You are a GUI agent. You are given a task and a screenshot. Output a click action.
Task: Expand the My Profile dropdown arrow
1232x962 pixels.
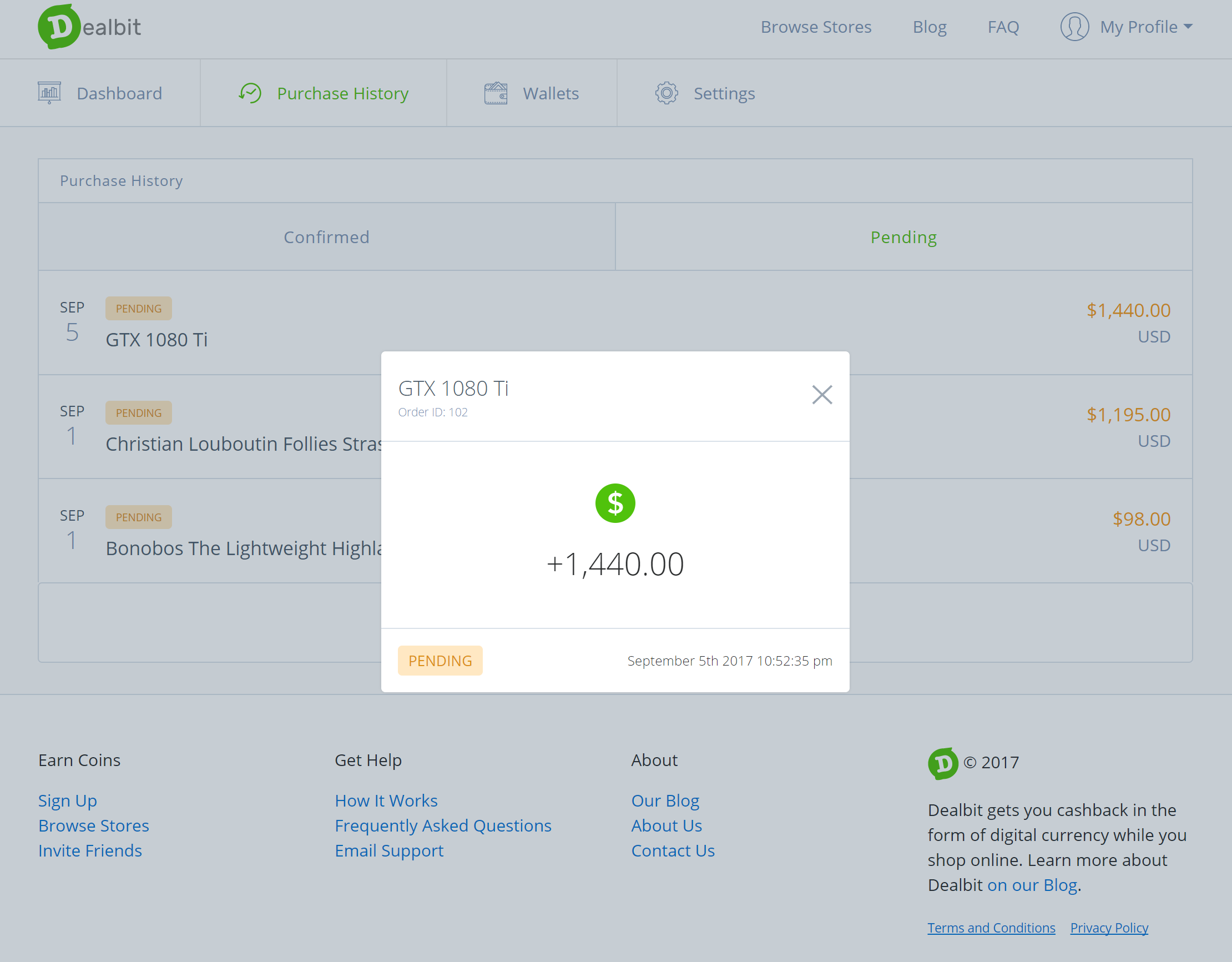1188,27
